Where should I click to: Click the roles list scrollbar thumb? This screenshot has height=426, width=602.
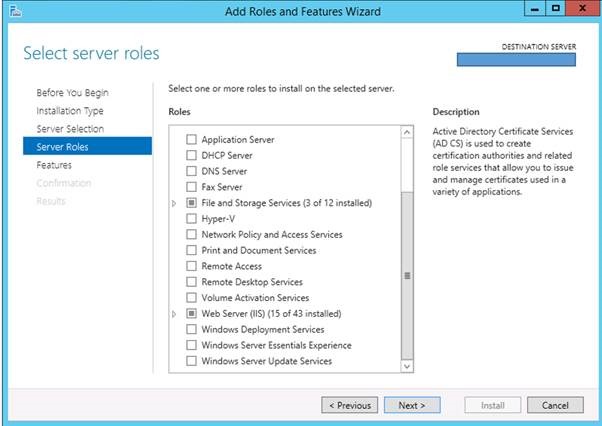click(406, 275)
